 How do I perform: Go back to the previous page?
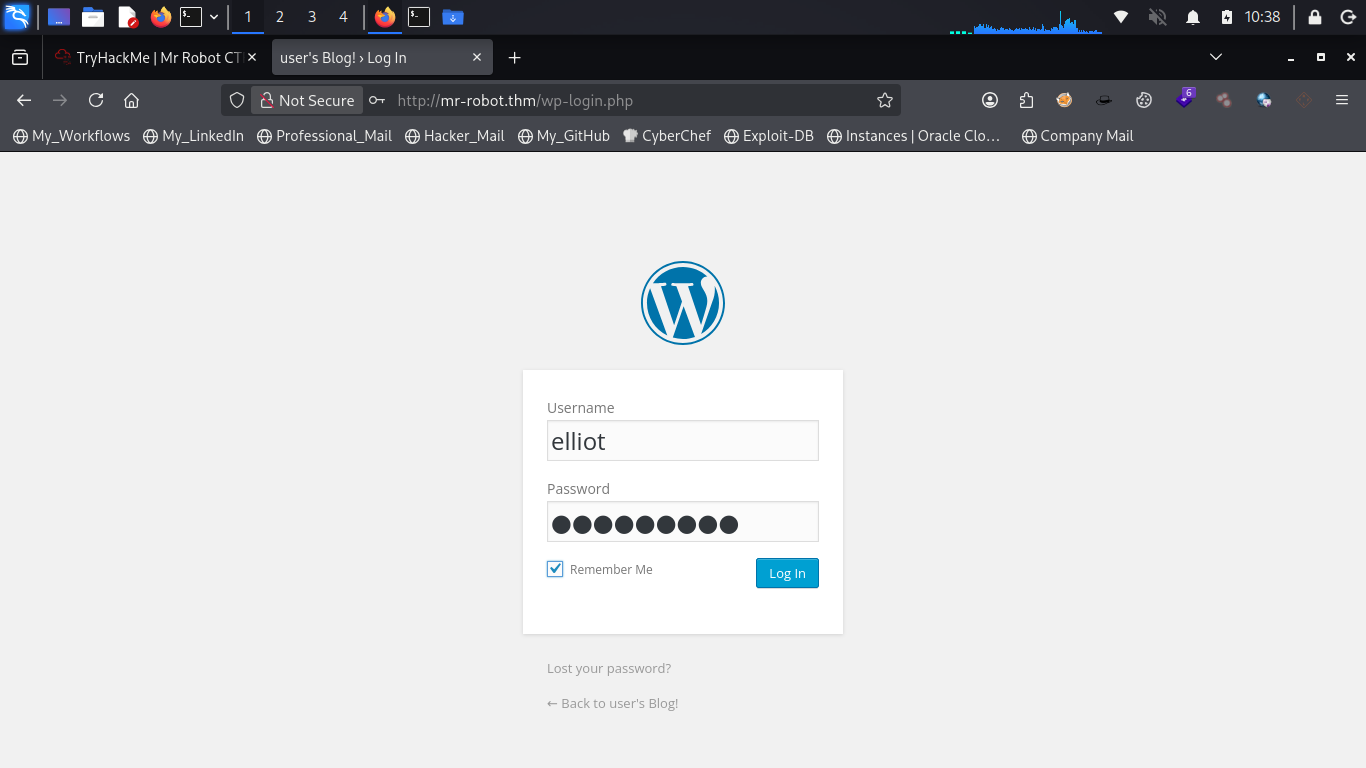click(25, 100)
